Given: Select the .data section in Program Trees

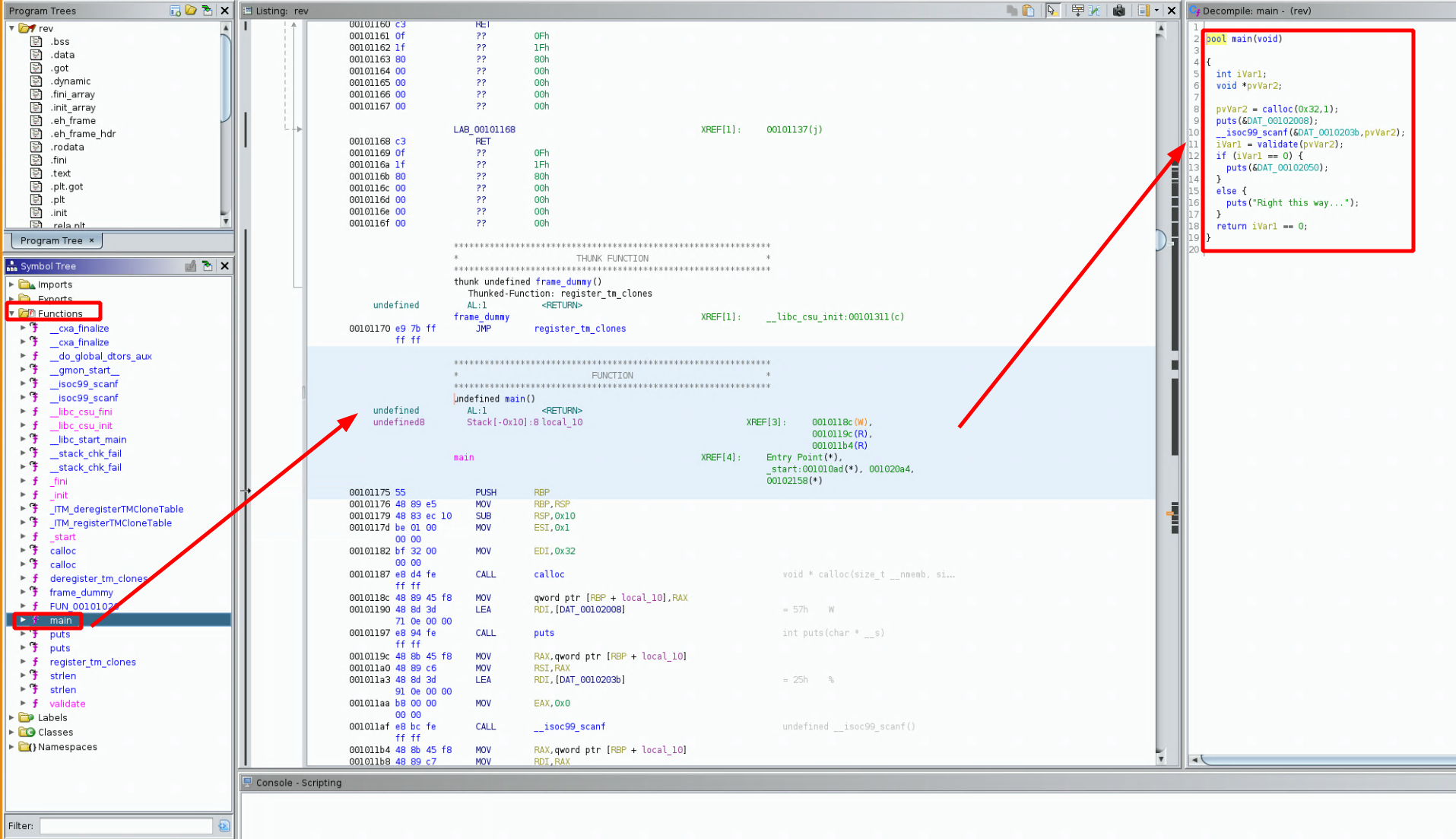Looking at the screenshot, I should (x=62, y=55).
